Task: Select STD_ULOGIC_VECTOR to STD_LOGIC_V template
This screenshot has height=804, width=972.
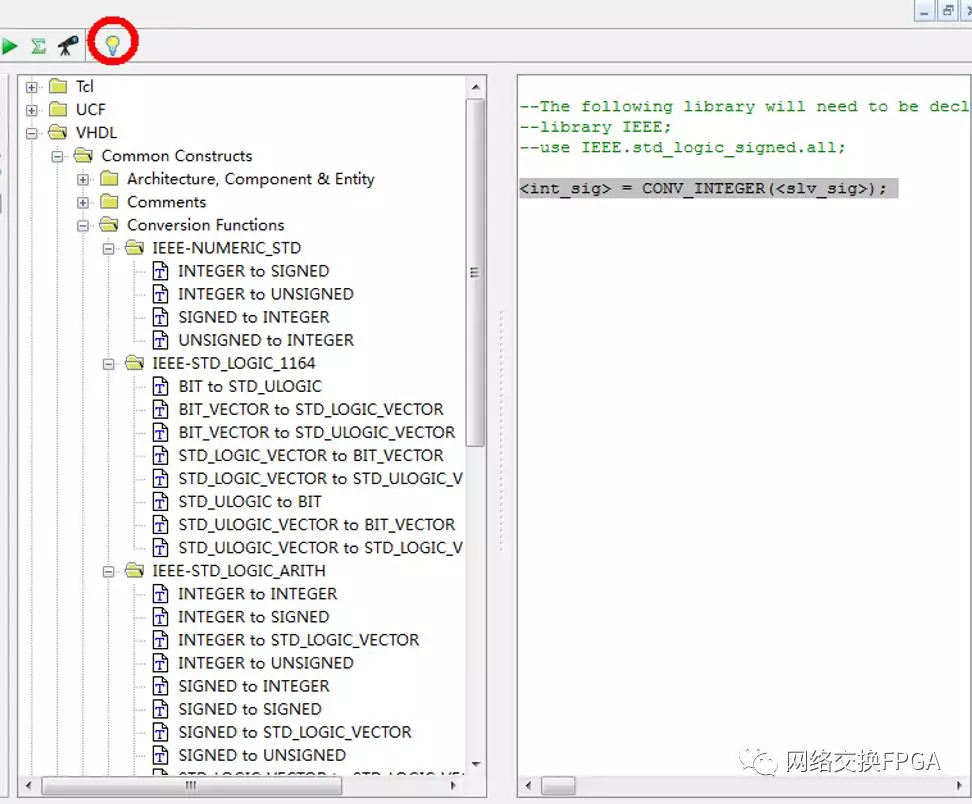Action: [x=320, y=548]
